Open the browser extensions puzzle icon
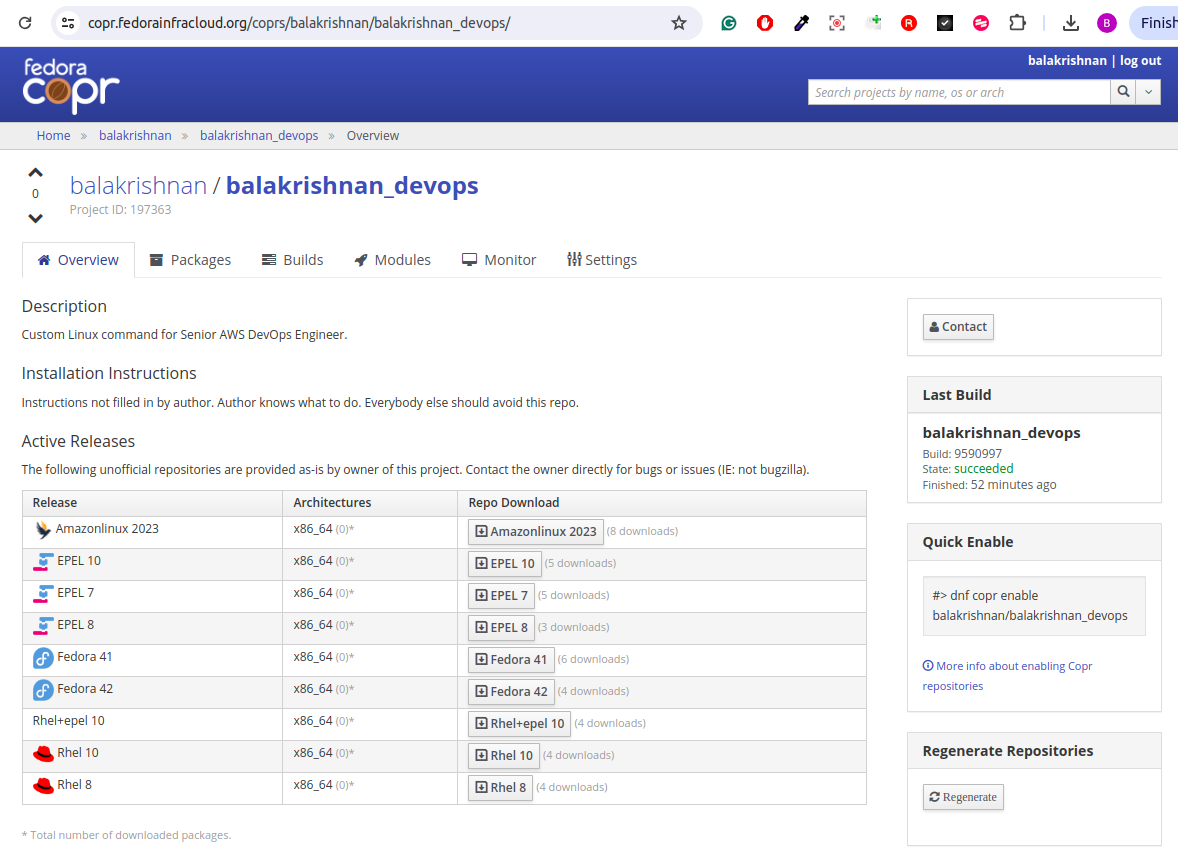Screen dimensions: 1178x853 [x=1017, y=23]
